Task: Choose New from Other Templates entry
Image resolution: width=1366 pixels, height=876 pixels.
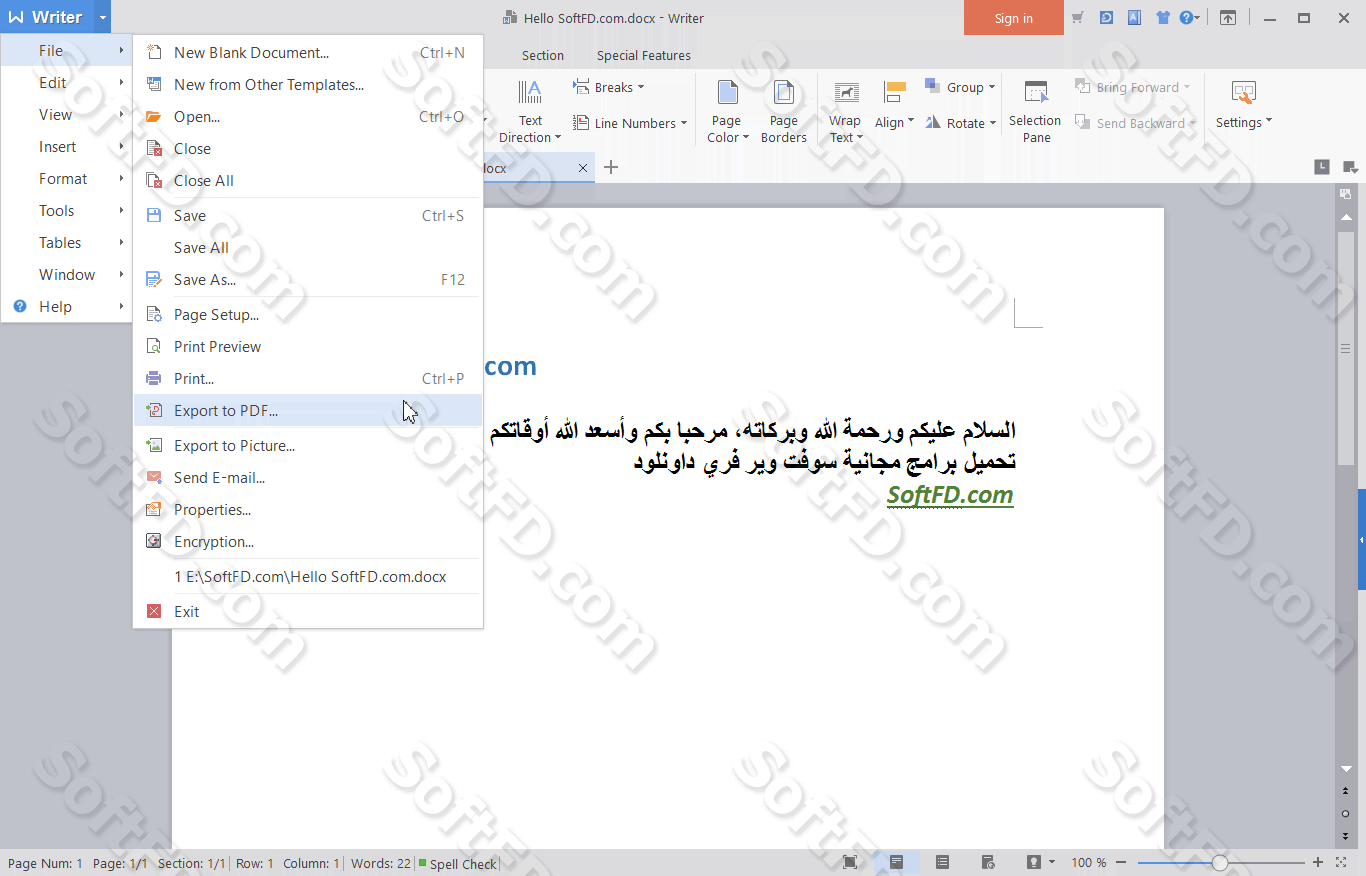Action: coord(308,85)
